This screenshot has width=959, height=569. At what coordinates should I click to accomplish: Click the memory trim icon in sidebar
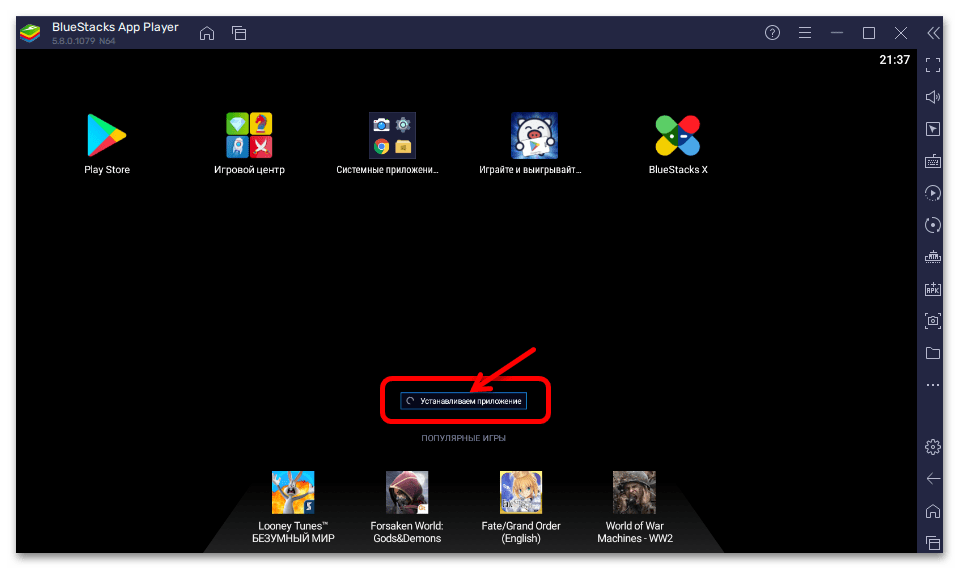point(933,257)
